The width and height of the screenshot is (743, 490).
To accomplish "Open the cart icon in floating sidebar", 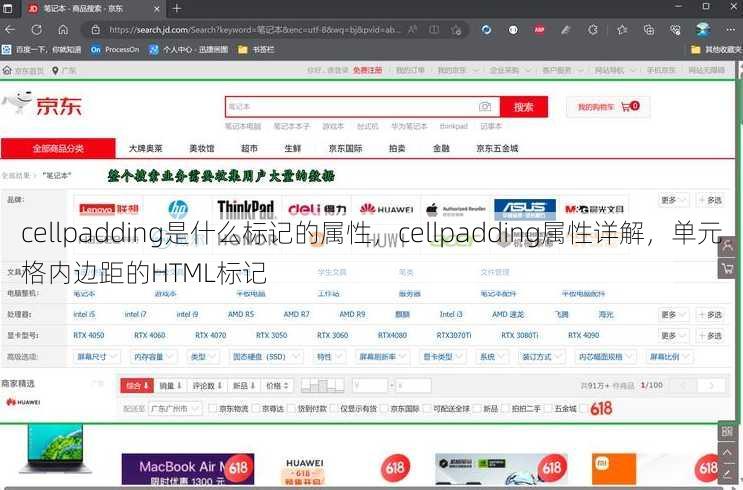I will (x=727, y=269).
